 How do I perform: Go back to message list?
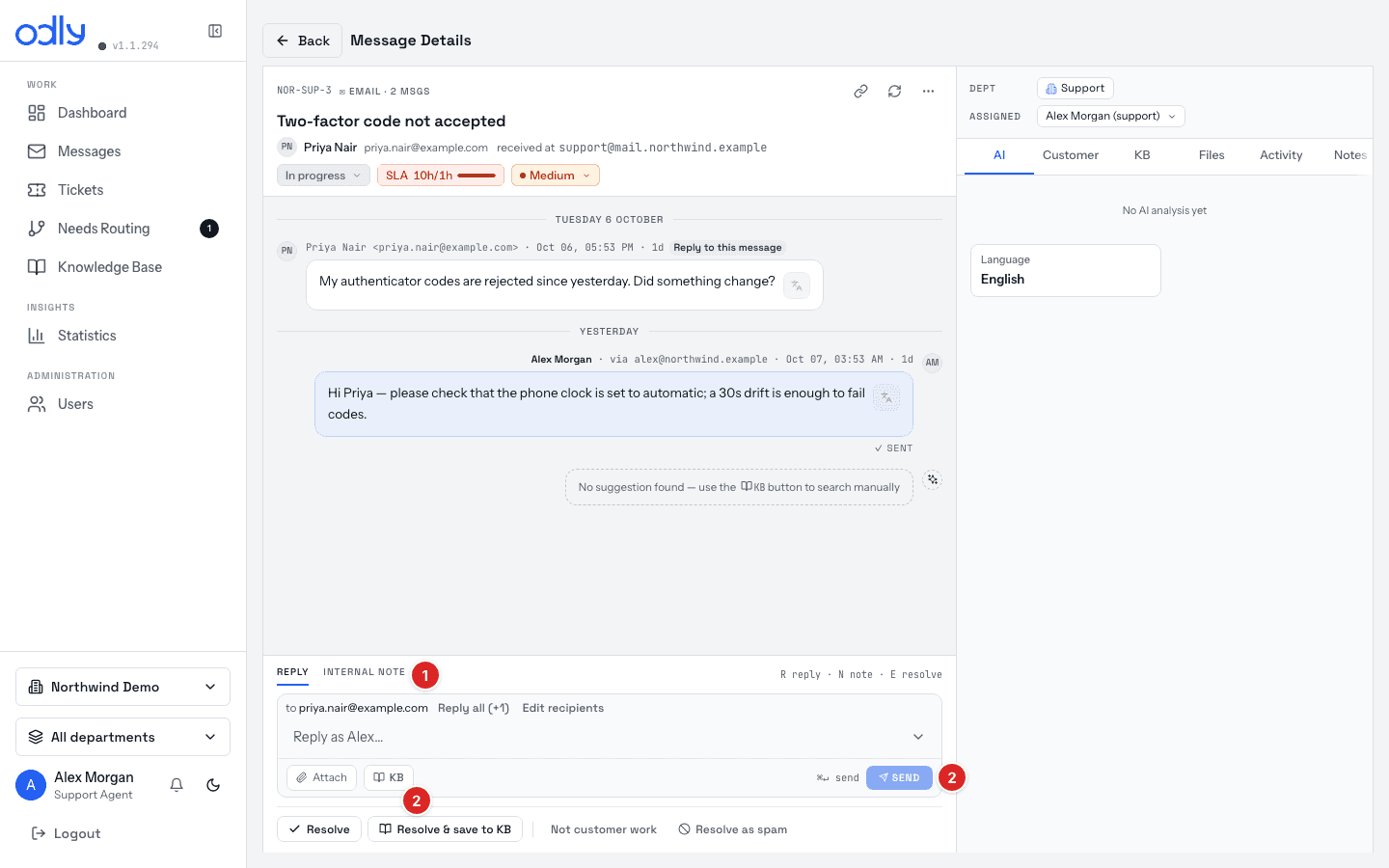(x=302, y=41)
